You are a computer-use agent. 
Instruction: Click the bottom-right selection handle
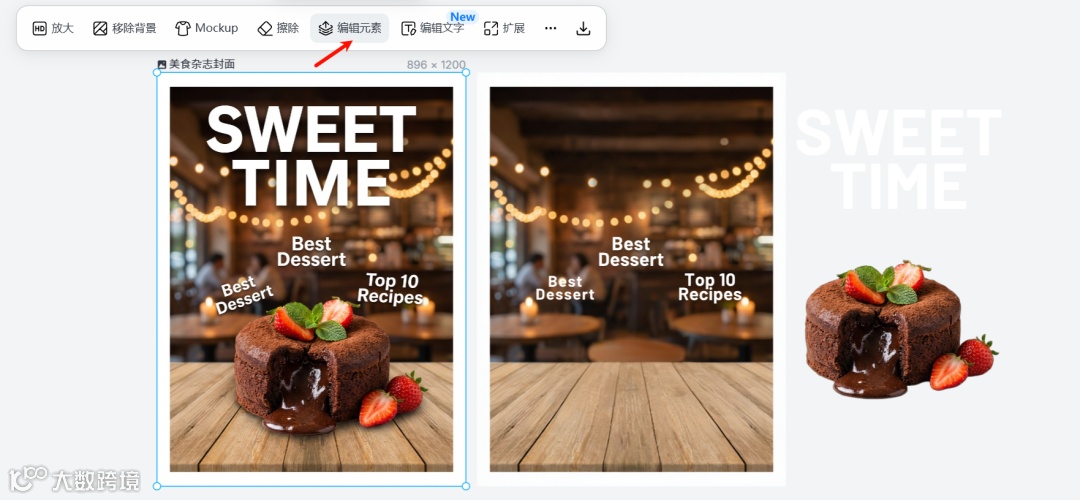[x=466, y=486]
